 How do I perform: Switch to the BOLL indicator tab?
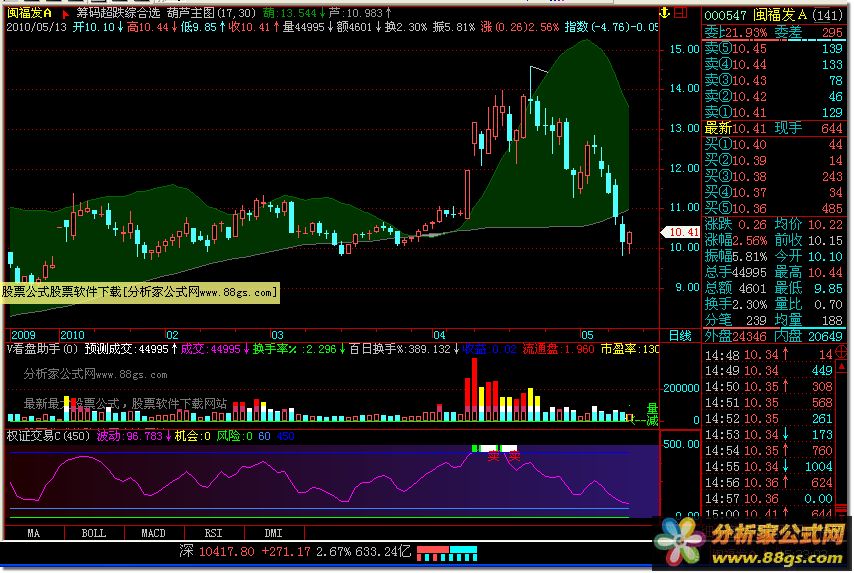pyautogui.click(x=94, y=533)
